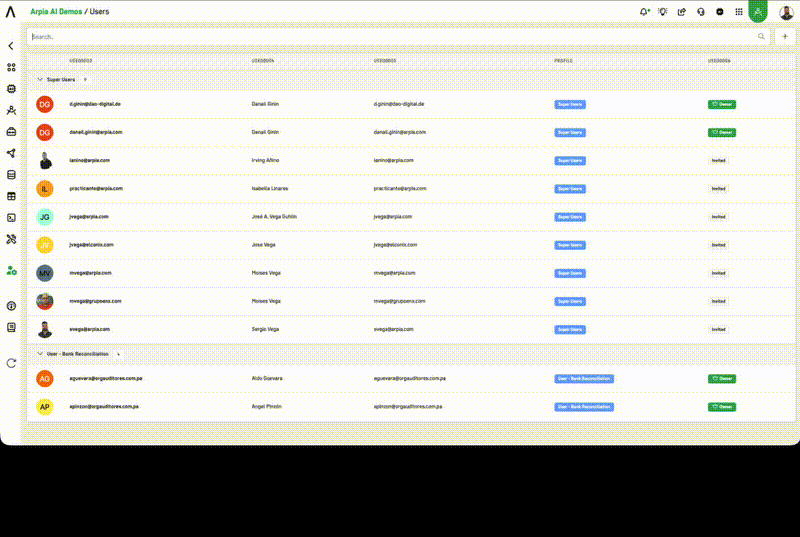Collapse the Super Users group
Image resolution: width=800 pixels, height=537 pixels.
[40, 80]
